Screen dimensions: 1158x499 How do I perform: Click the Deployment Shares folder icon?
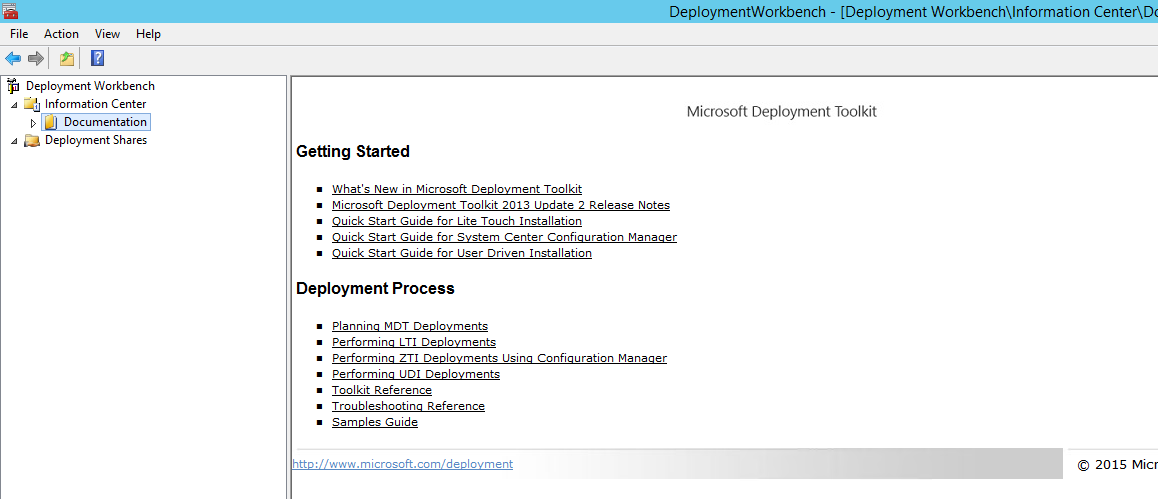[32, 140]
